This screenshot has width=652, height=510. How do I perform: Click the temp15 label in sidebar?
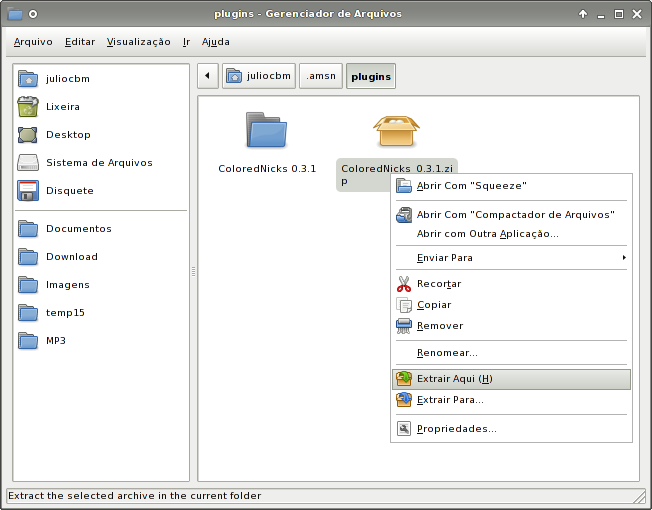coord(65,313)
